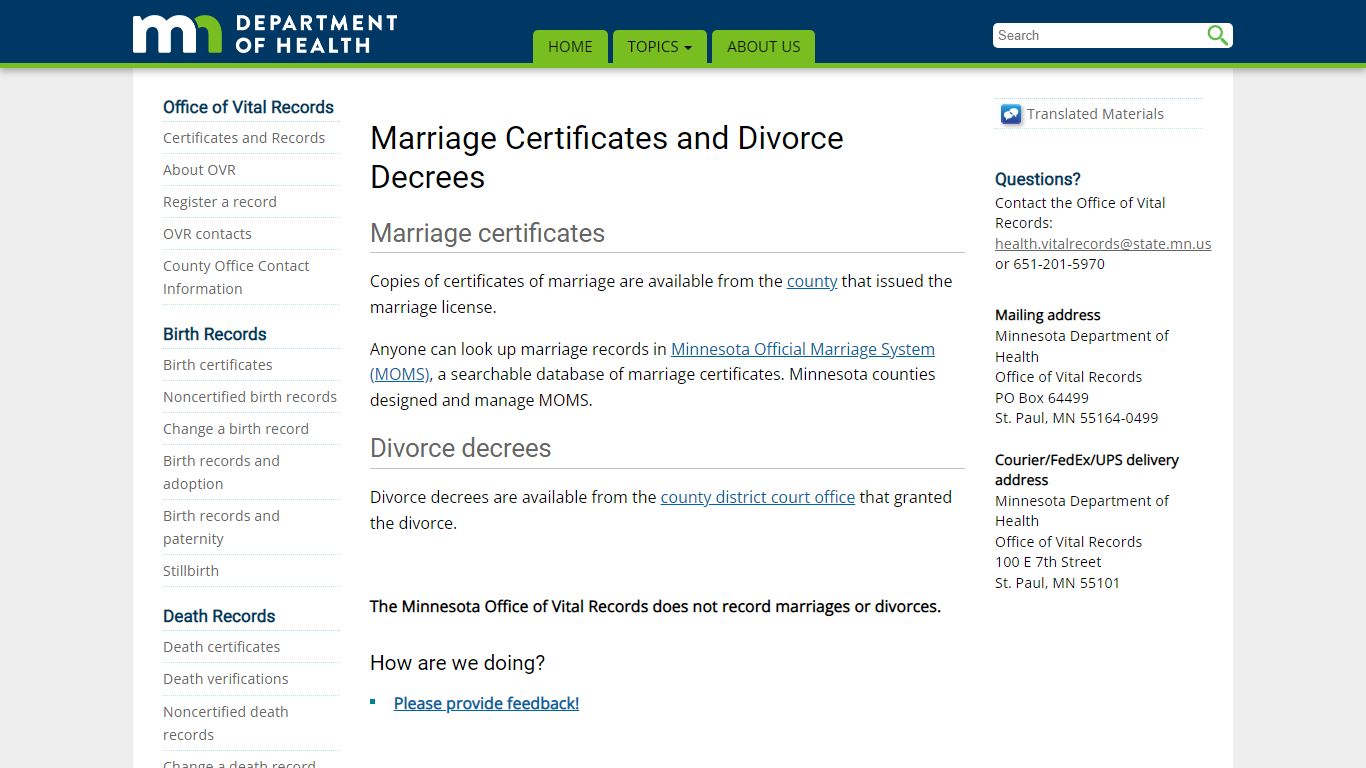
Task: Click the bold note about not recording marriages
Action: 655,607
